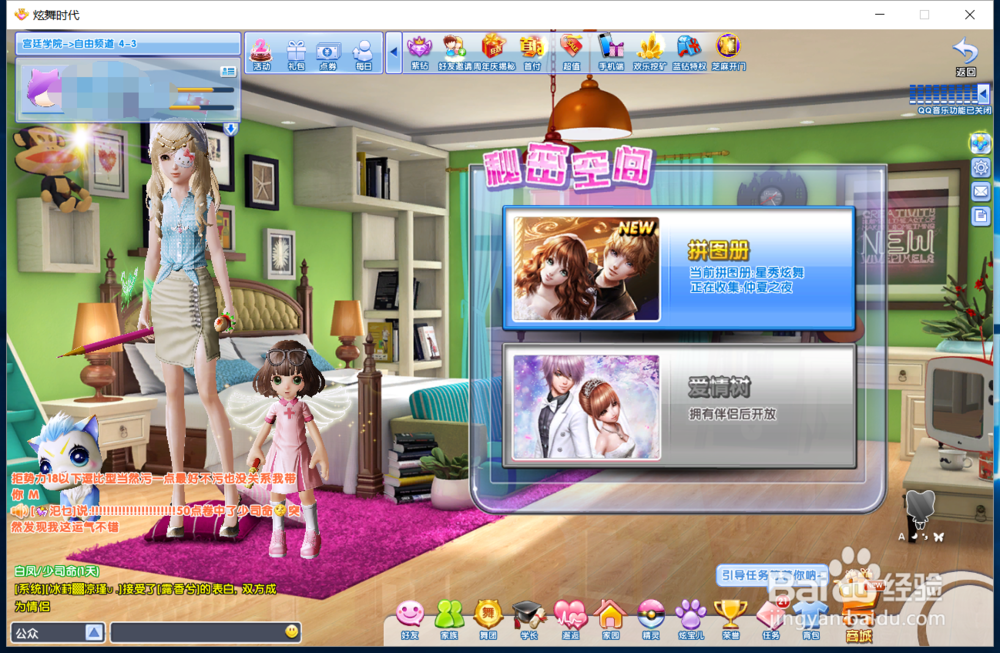Click the 引导任务 guide task bubble
This screenshot has width=1000, height=653.
(x=772, y=575)
